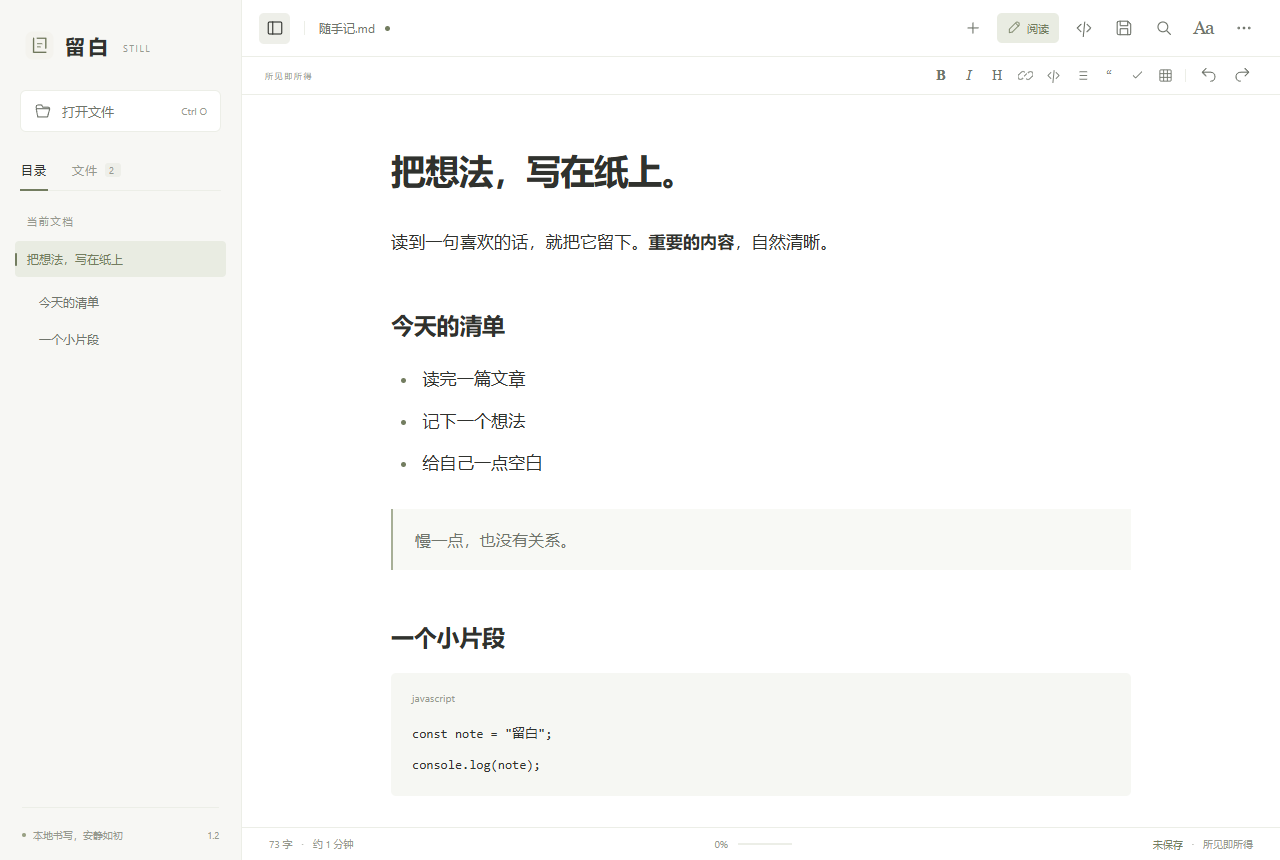
Task: Click list item 给自己一点空白
Action: (482, 463)
